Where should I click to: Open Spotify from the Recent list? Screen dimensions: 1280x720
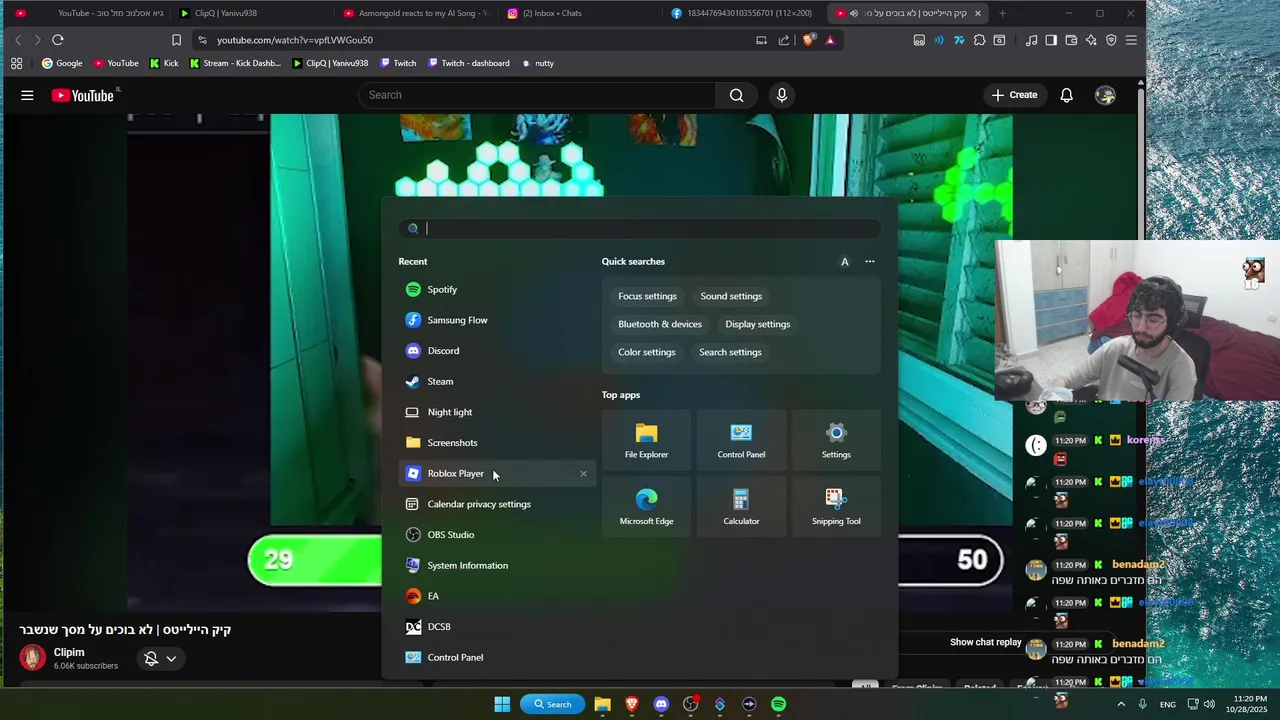pos(497,289)
